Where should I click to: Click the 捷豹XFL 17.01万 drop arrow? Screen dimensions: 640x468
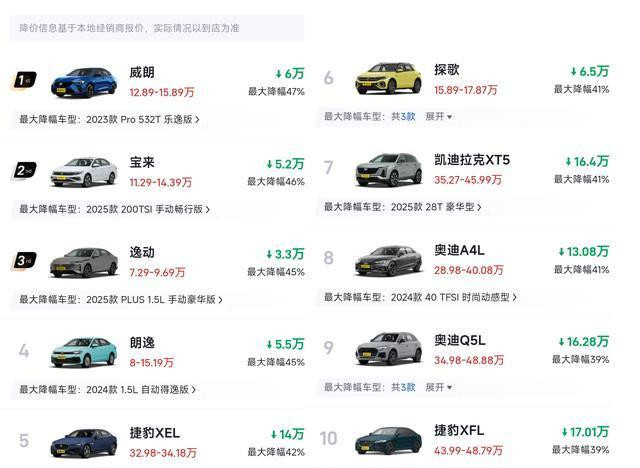pos(563,432)
